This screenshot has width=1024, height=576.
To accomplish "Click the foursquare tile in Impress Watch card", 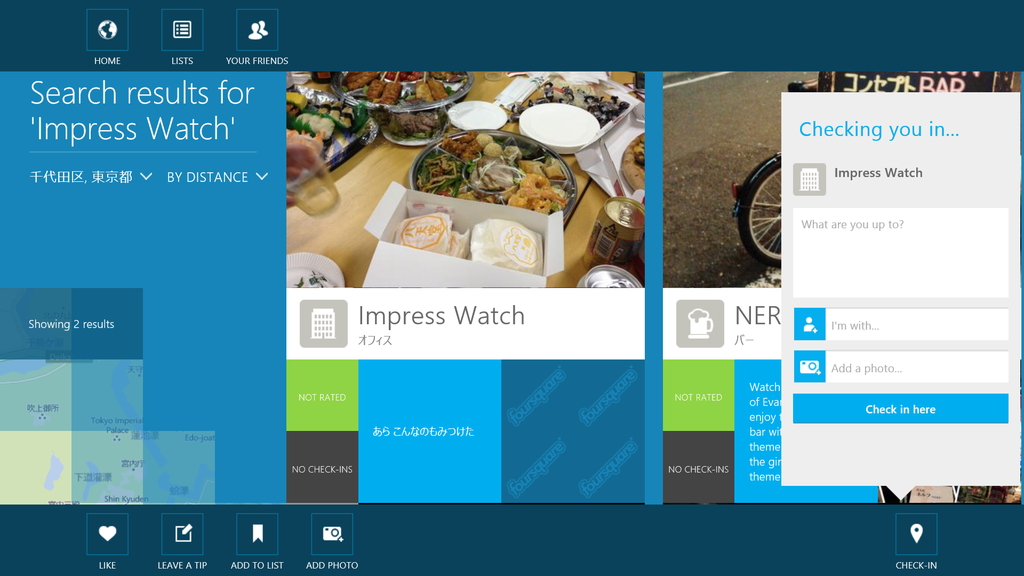I will pyautogui.click(x=573, y=431).
